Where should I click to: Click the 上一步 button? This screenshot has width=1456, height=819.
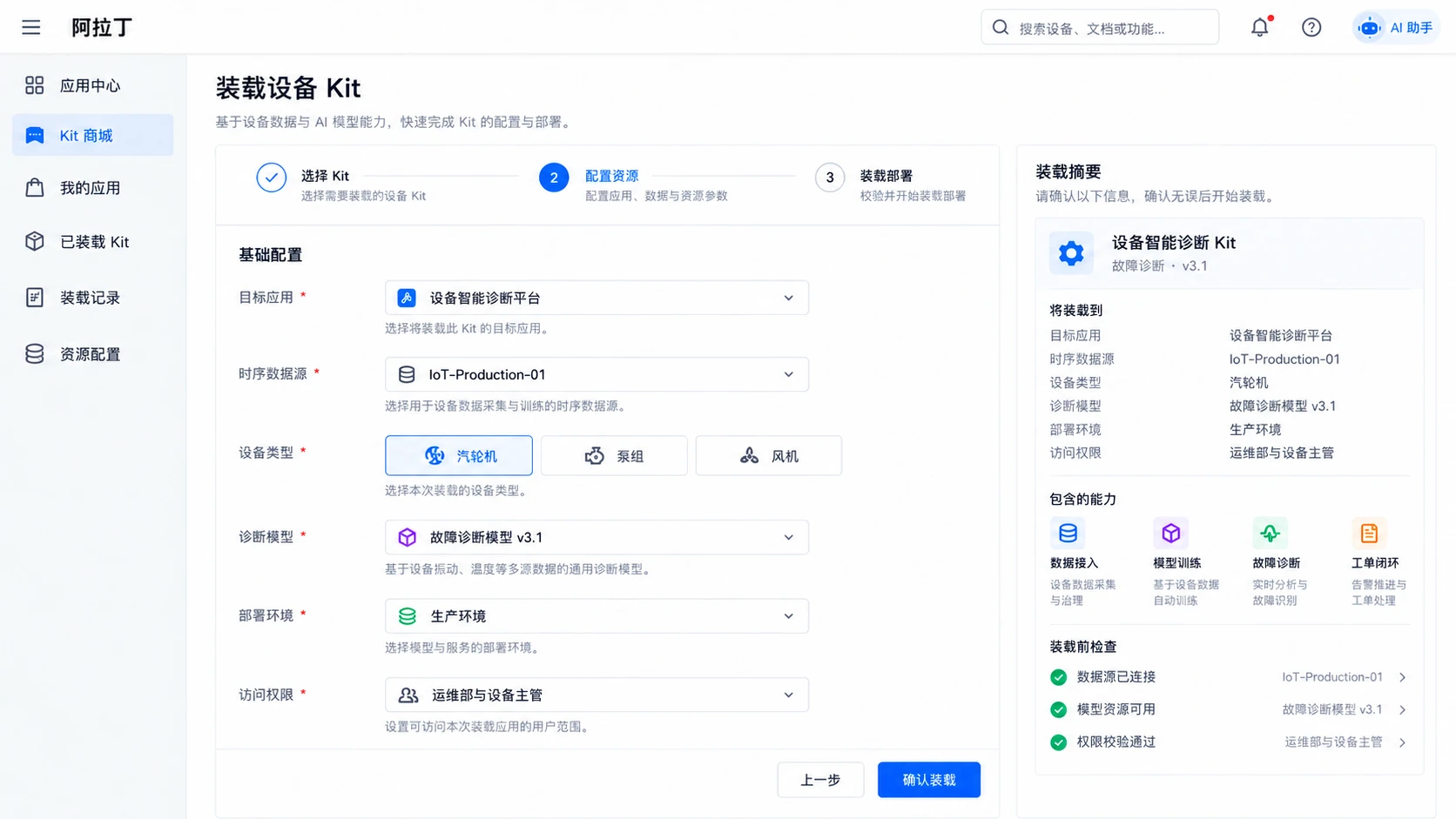(820, 780)
